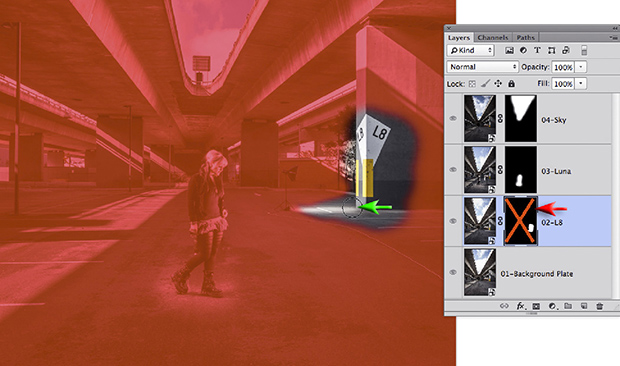Image resolution: width=620 pixels, height=366 pixels.
Task: Hide the 03-Luna layer
Action: click(453, 170)
